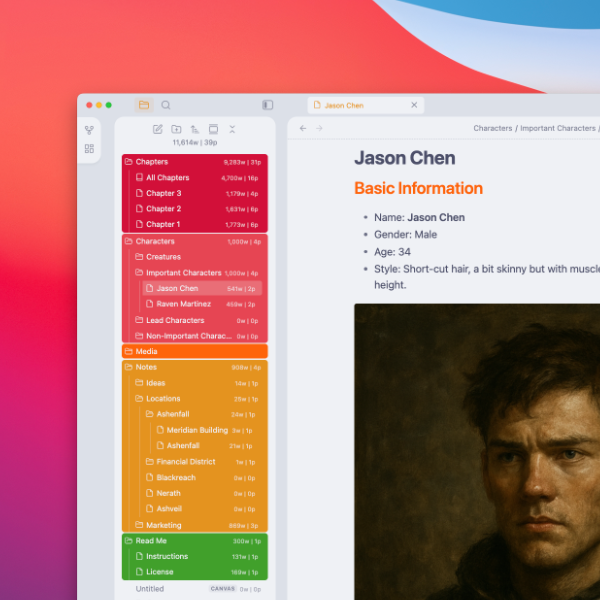
Task: Select the Jason Chen tab
Action: [x=366, y=105]
